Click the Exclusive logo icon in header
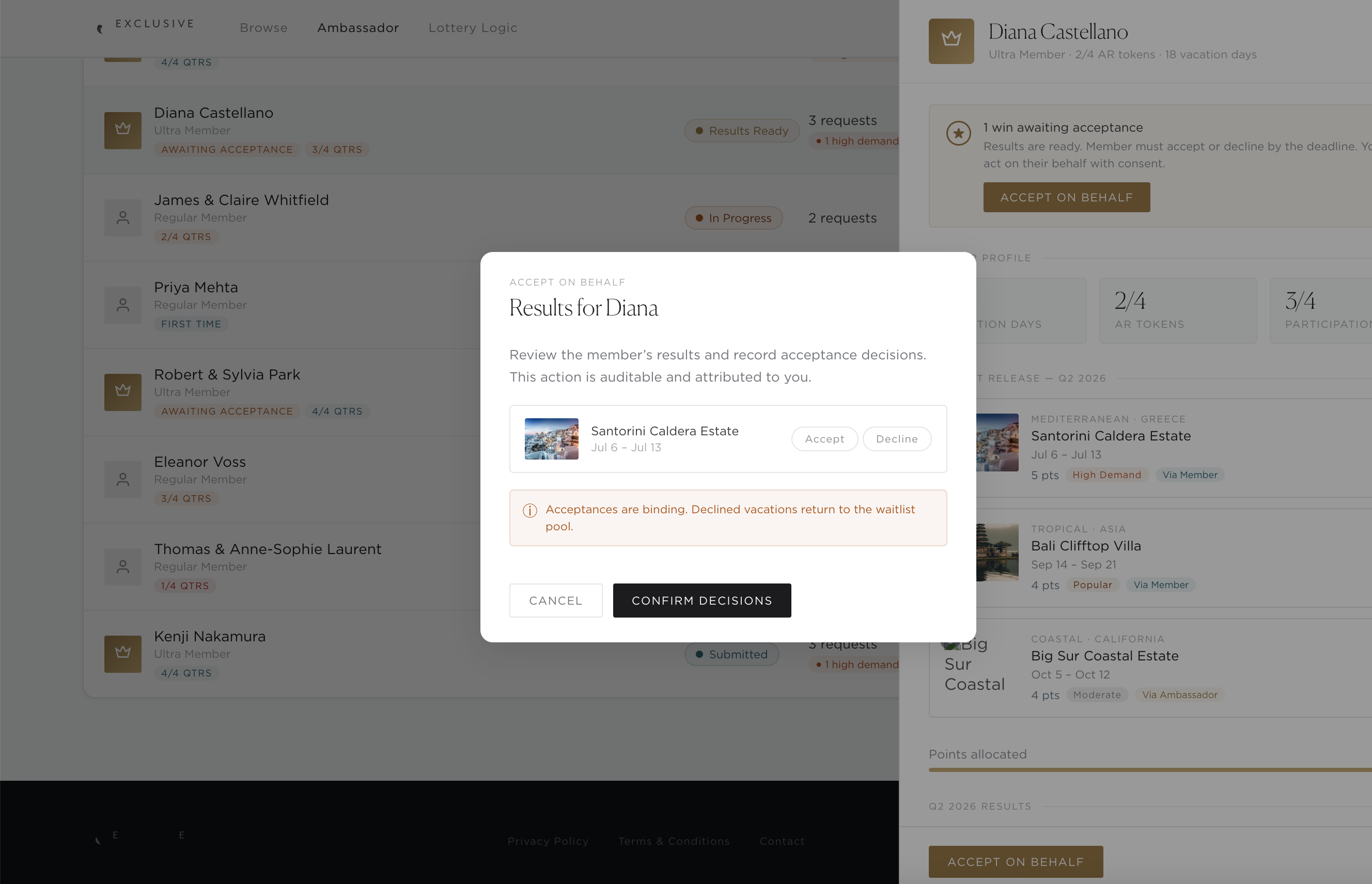 point(100,28)
